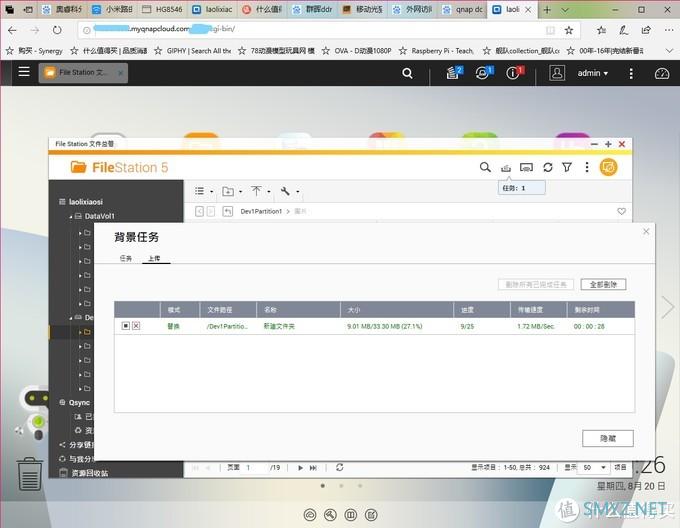Click remaining time 00:00:28 cell
Image resolution: width=680 pixels, height=528 pixels.
coord(589,326)
